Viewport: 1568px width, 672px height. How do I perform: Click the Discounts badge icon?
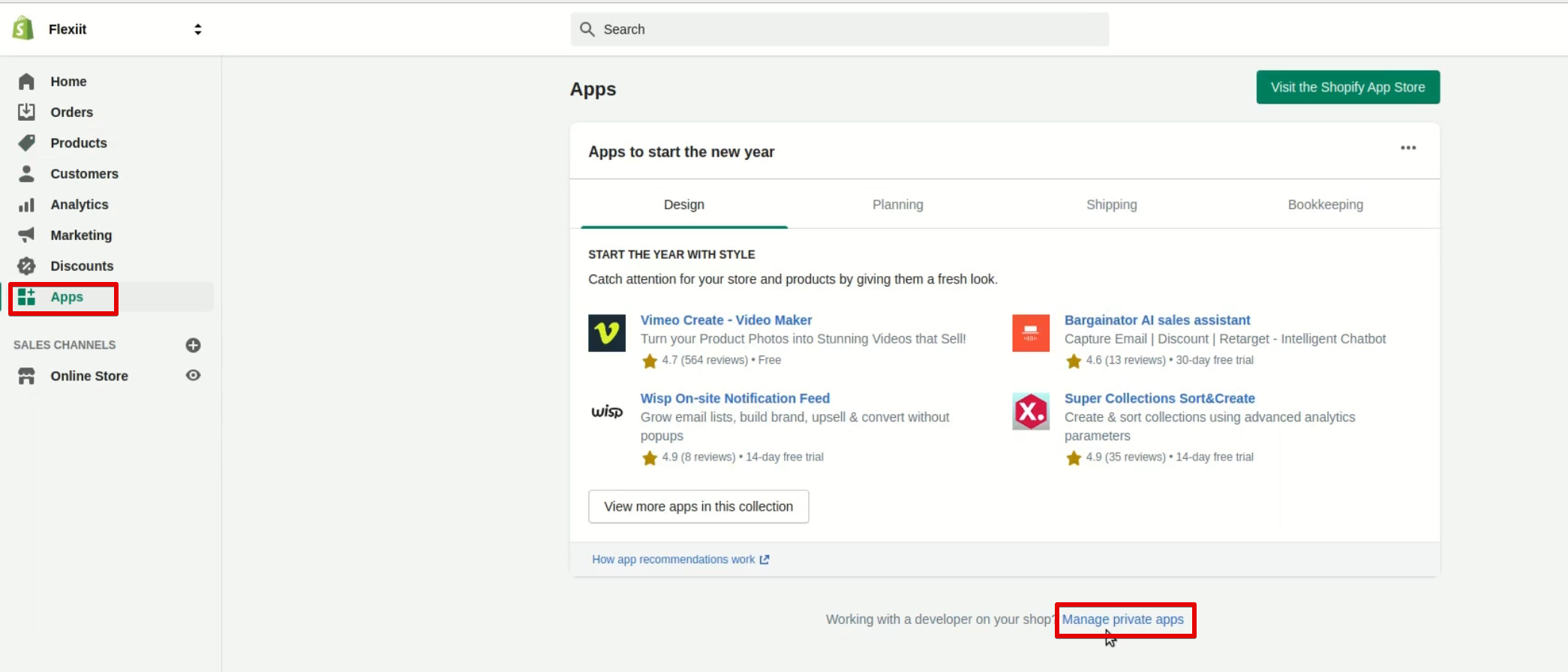(26, 265)
